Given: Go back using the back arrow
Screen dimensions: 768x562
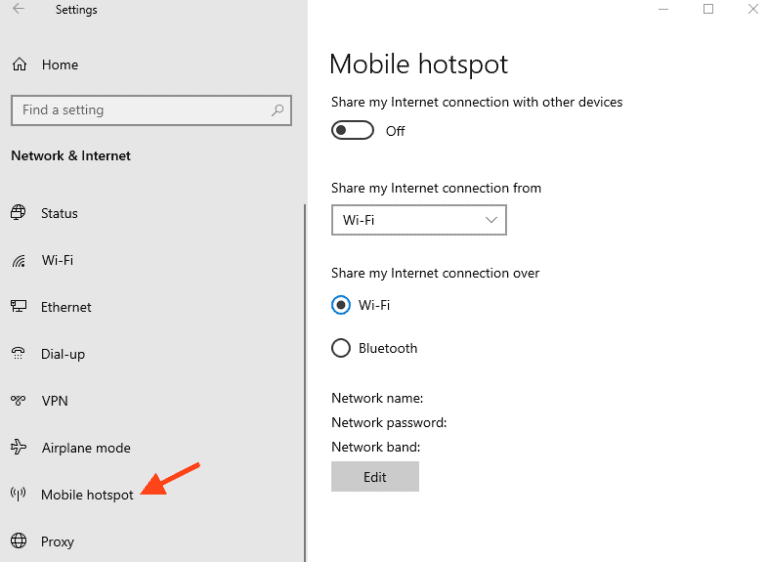Looking at the screenshot, I should 18,10.
